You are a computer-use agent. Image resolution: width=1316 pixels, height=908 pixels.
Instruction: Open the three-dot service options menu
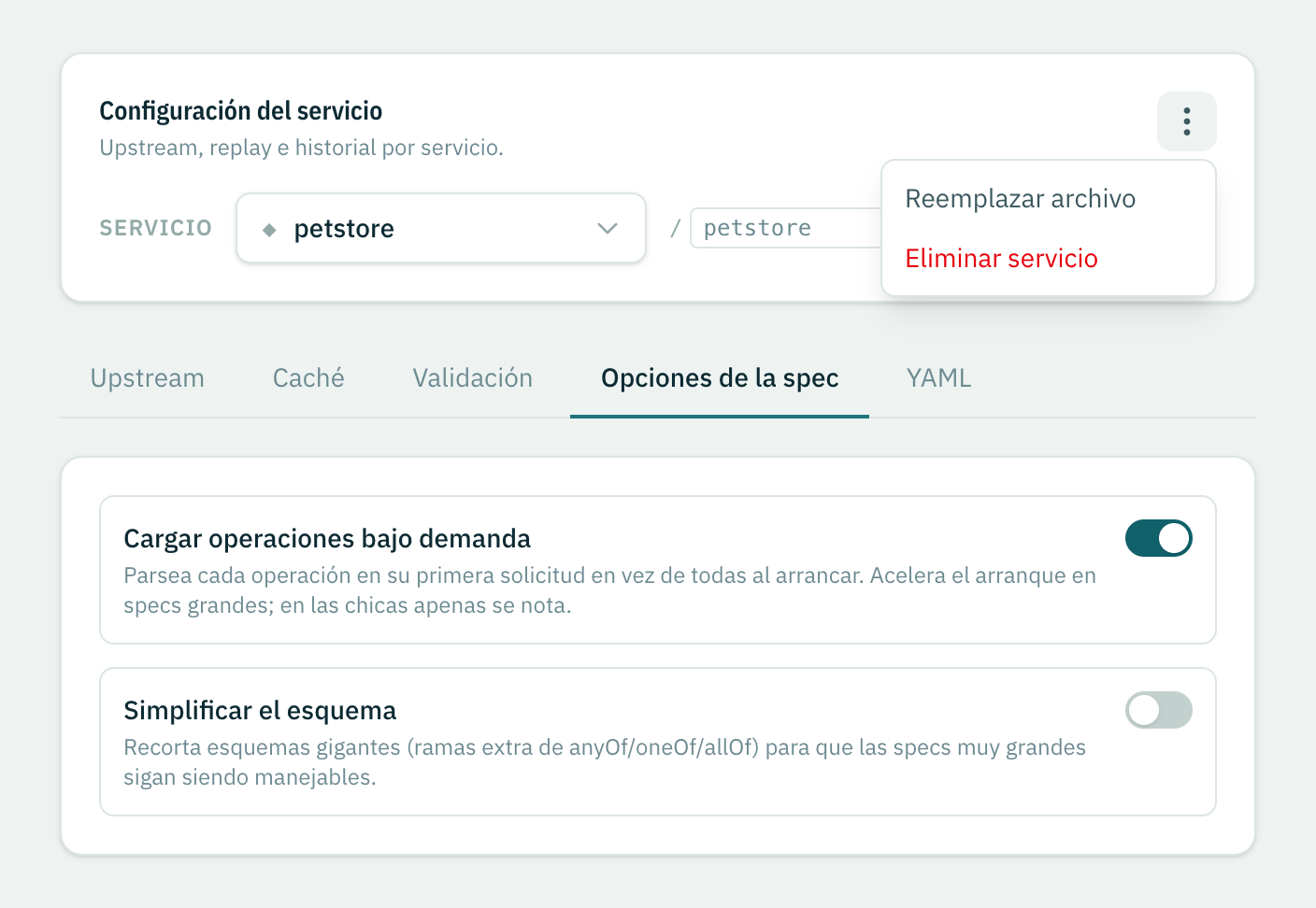[x=1186, y=121]
